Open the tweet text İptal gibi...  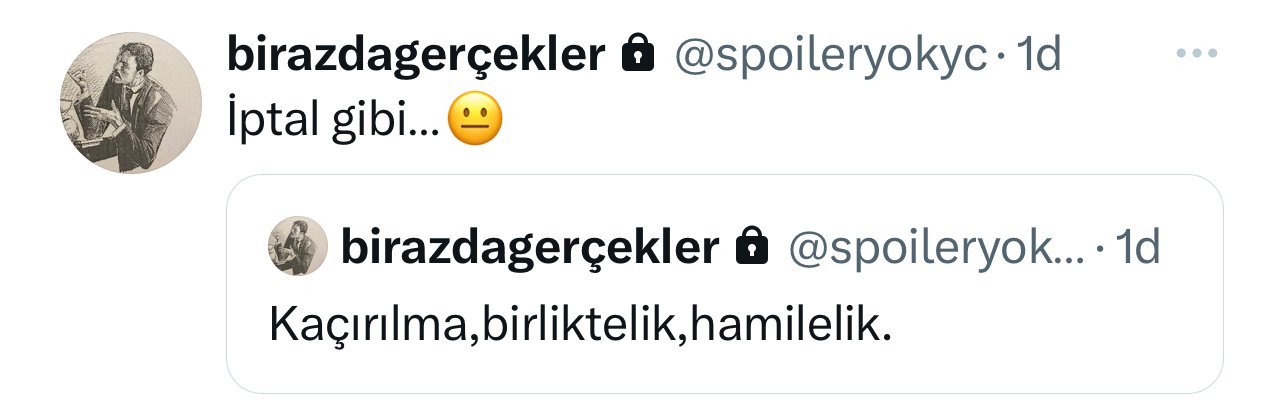(x=334, y=122)
